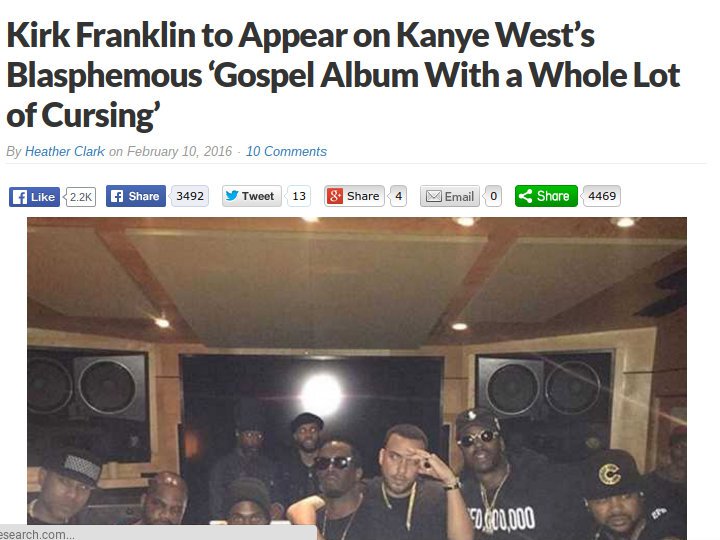Click the green share network icon
The height and width of the screenshot is (540, 720).
tap(525, 196)
